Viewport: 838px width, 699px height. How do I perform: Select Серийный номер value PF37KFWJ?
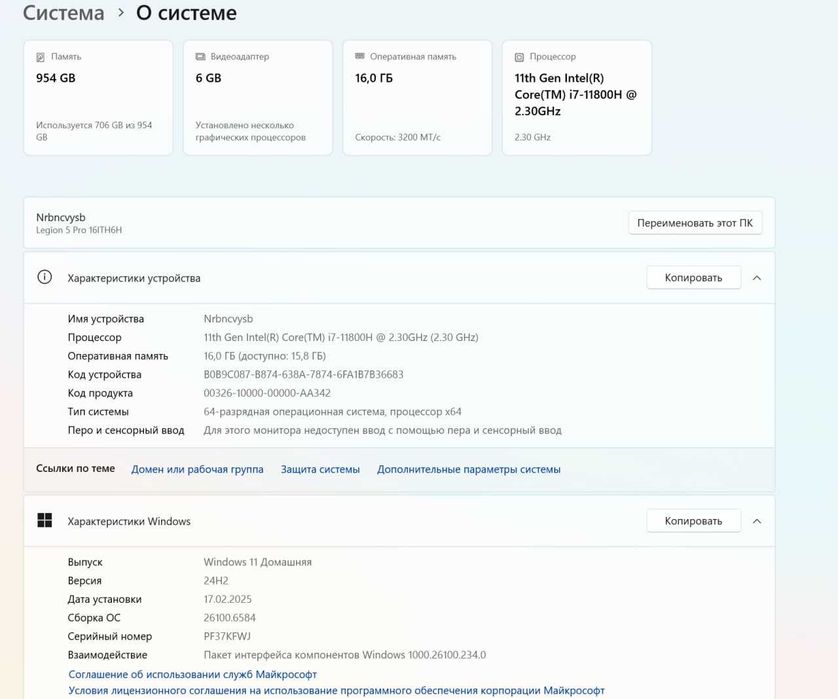[x=227, y=636]
